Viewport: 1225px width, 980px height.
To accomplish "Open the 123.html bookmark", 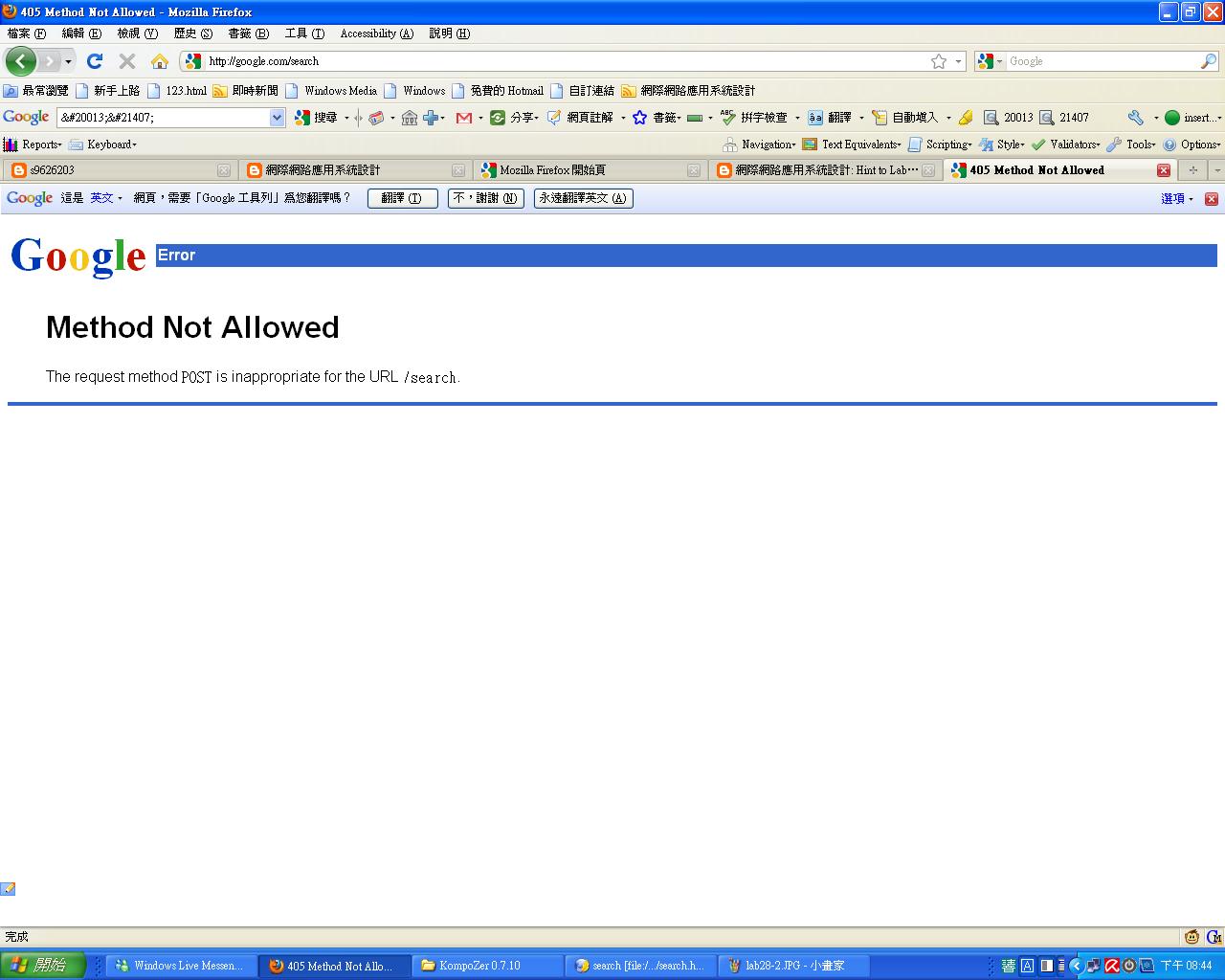I will (177, 91).
